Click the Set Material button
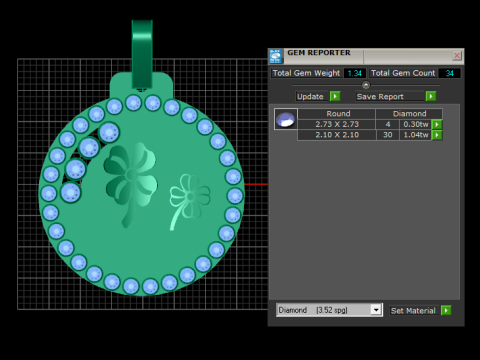 coord(413,311)
